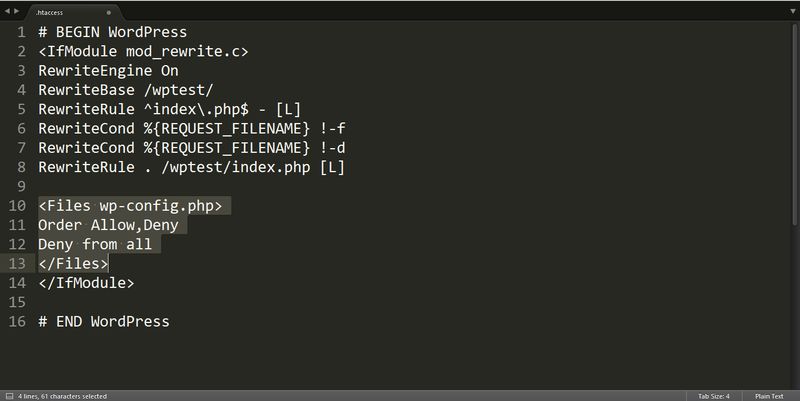Viewport: 800px width, 401px height.
Task: Click on # END WordPress comment line
Action: 104,321
